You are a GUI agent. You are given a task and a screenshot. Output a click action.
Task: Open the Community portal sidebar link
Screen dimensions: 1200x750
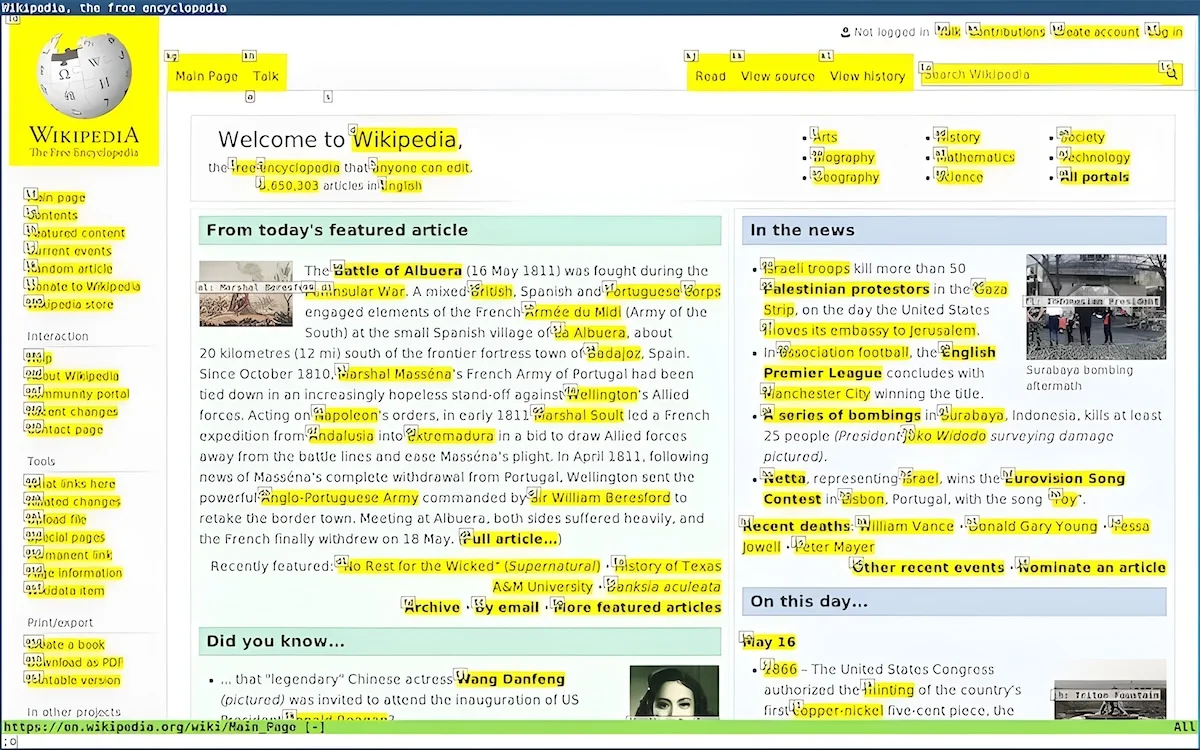[x=78, y=394]
